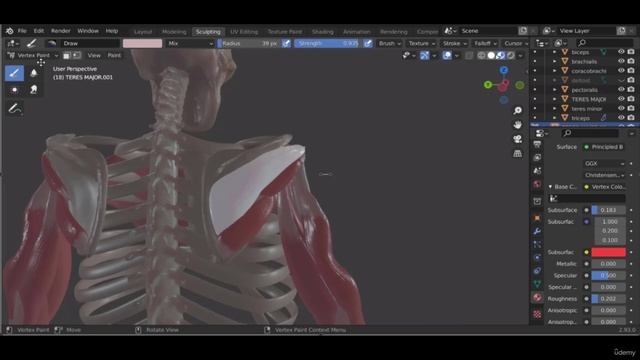Switch orthographic/perspective grid gizmo
The height and width of the screenshot is (360, 640).
[x=518, y=153]
